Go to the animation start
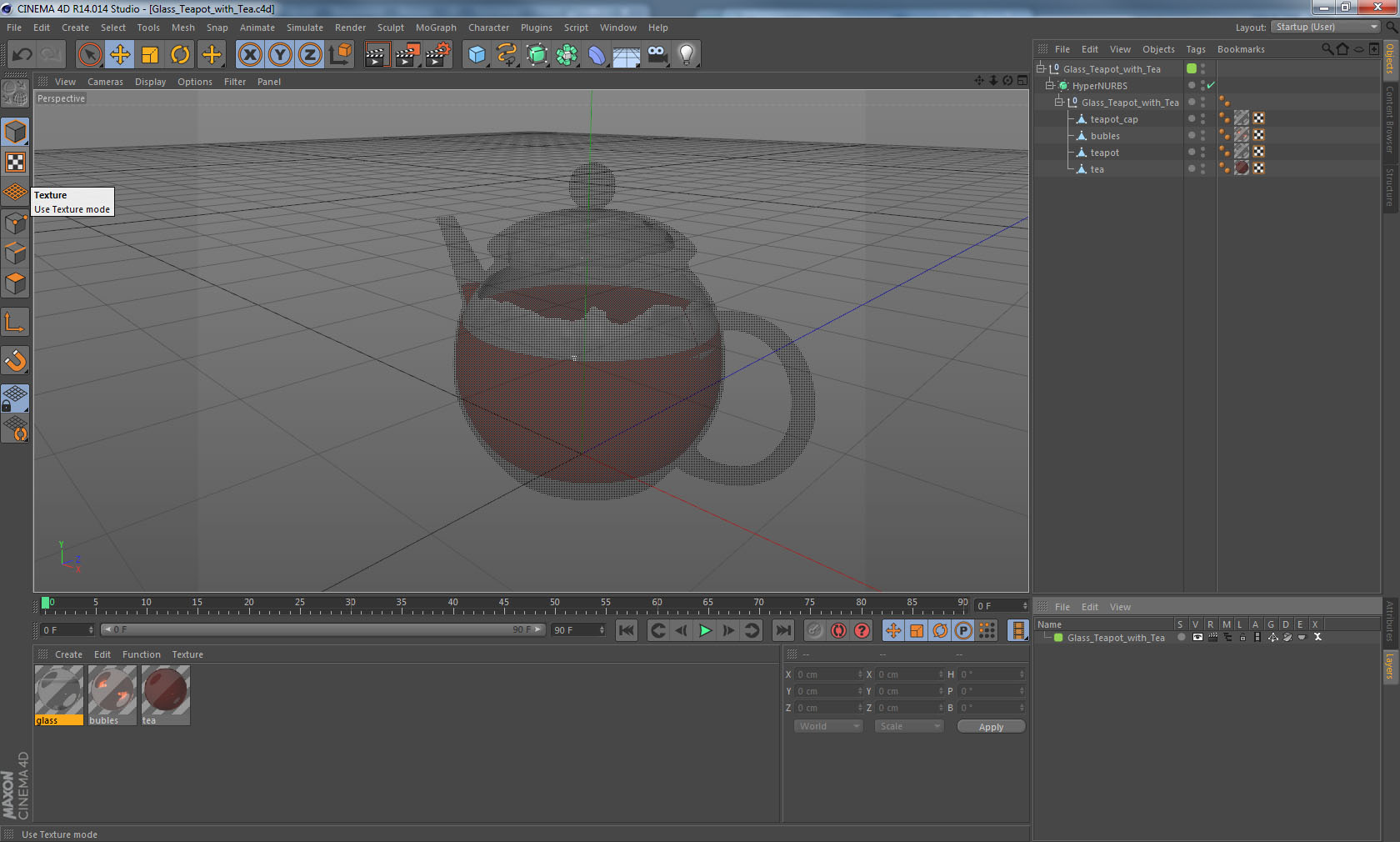 [x=627, y=630]
